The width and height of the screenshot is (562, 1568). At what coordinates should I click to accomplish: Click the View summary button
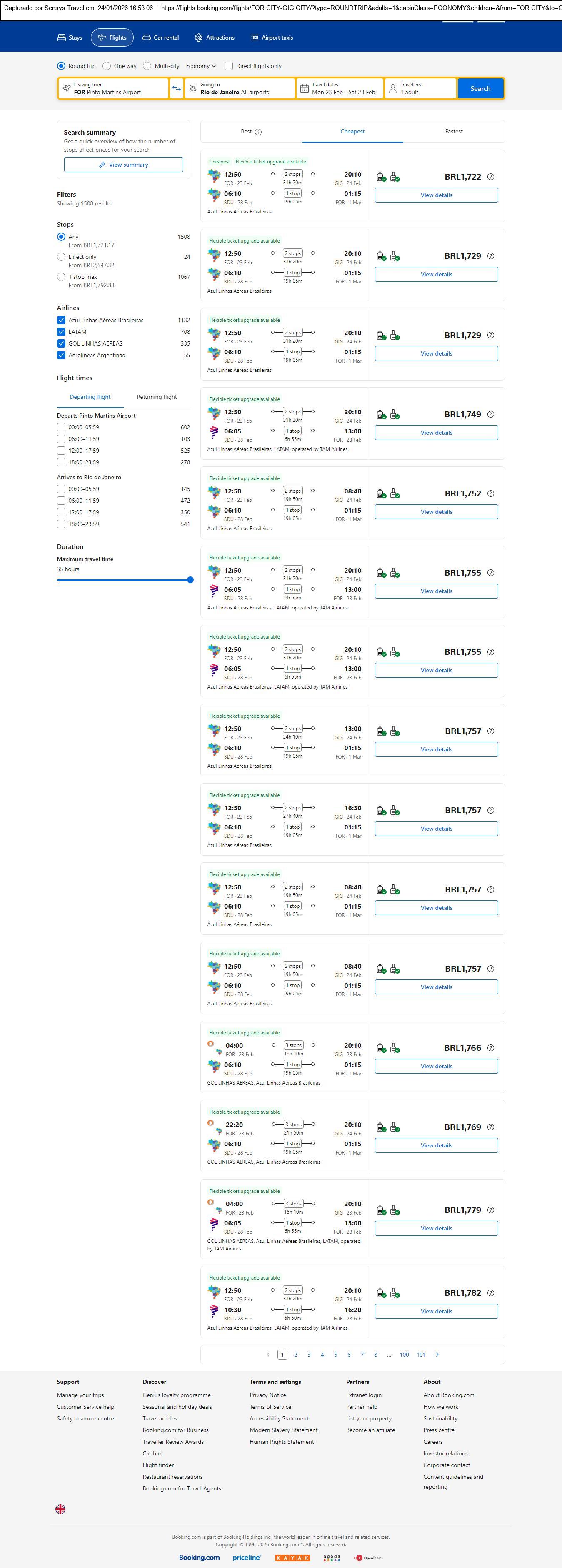(123, 165)
